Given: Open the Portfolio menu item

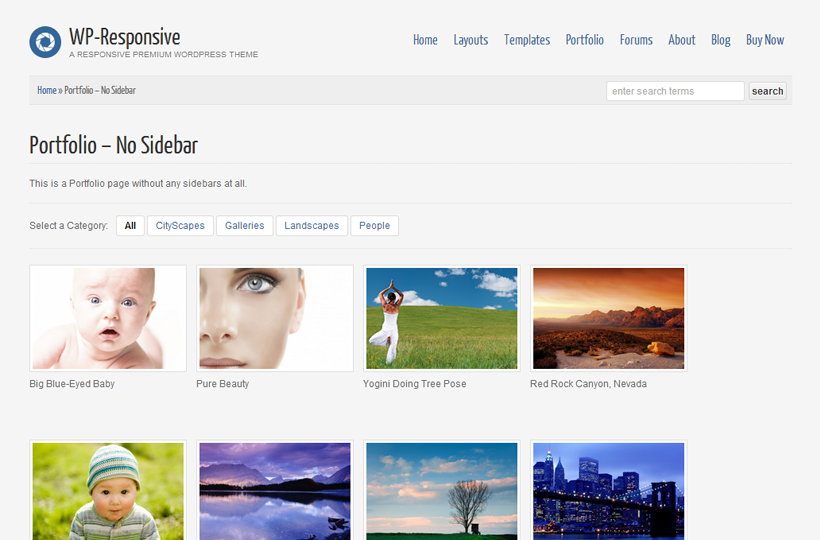Looking at the screenshot, I should point(585,40).
